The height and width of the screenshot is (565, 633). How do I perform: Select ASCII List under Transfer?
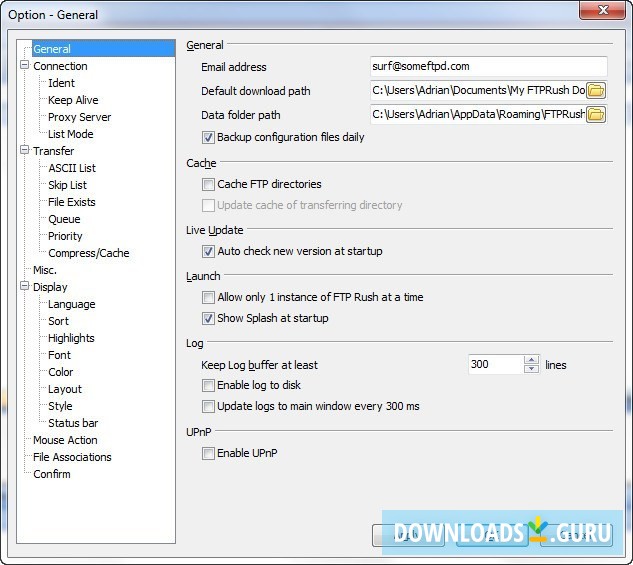click(x=72, y=168)
